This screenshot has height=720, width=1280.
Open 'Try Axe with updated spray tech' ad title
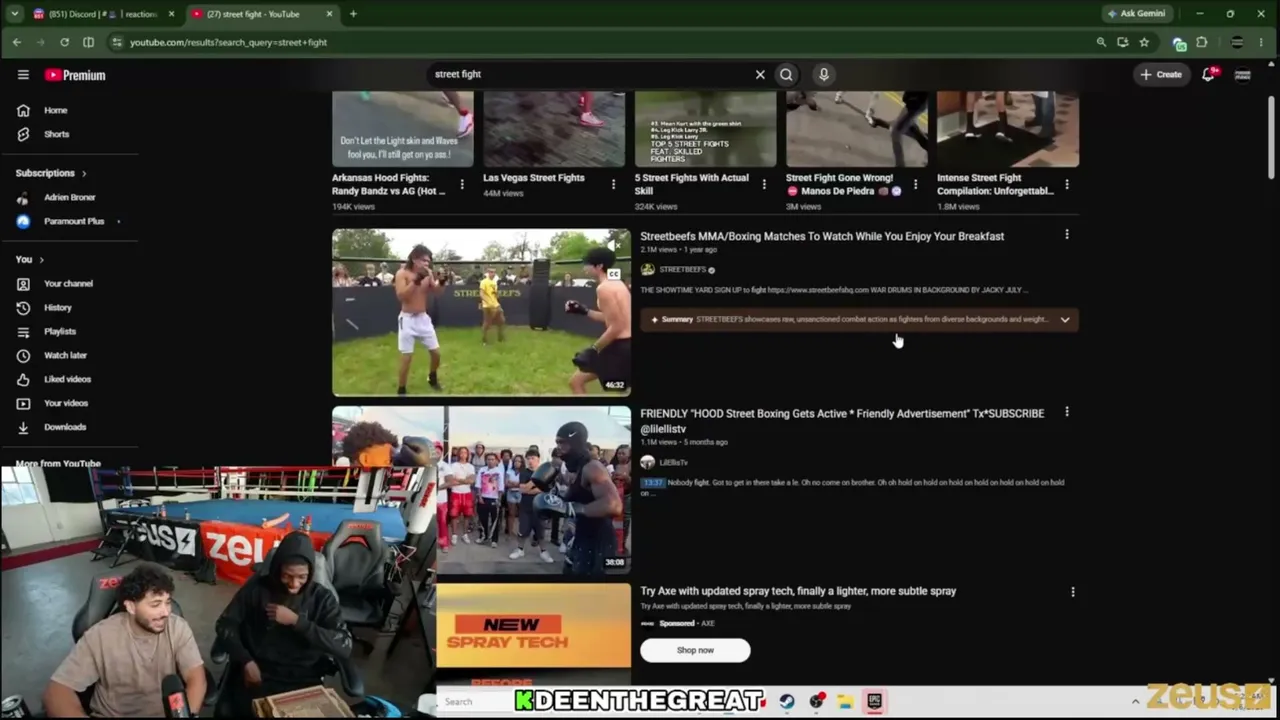pyautogui.click(x=798, y=591)
